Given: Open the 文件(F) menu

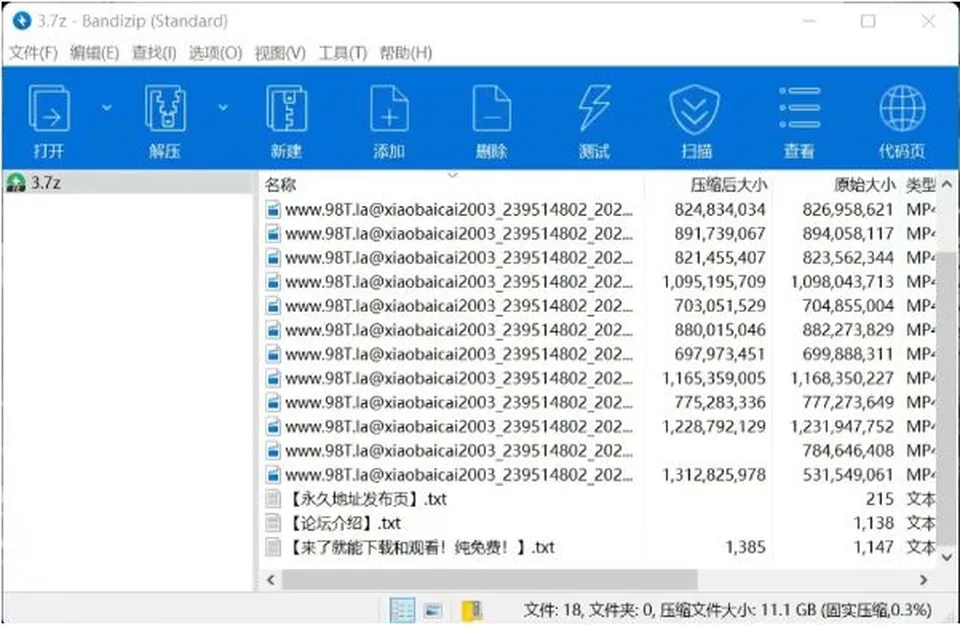Looking at the screenshot, I should pos(34,53).
